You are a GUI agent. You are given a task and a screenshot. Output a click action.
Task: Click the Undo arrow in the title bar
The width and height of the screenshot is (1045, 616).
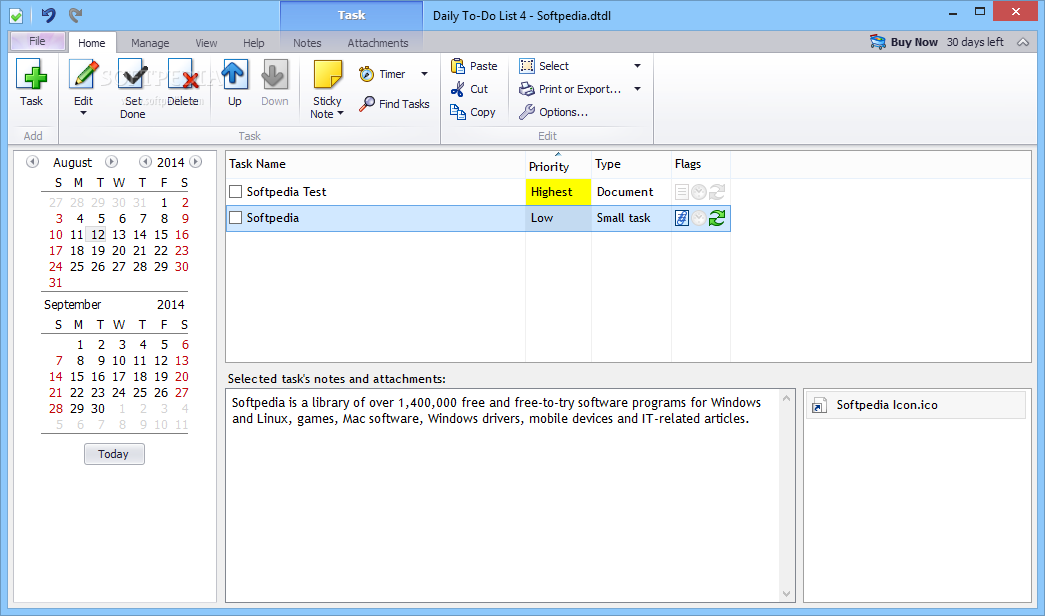[48, 15]
